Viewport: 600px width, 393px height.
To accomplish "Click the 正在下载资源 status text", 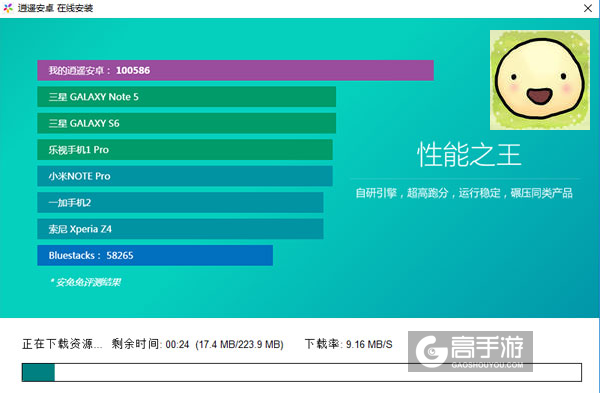I will pyautogui.click(x=62, y=344).
